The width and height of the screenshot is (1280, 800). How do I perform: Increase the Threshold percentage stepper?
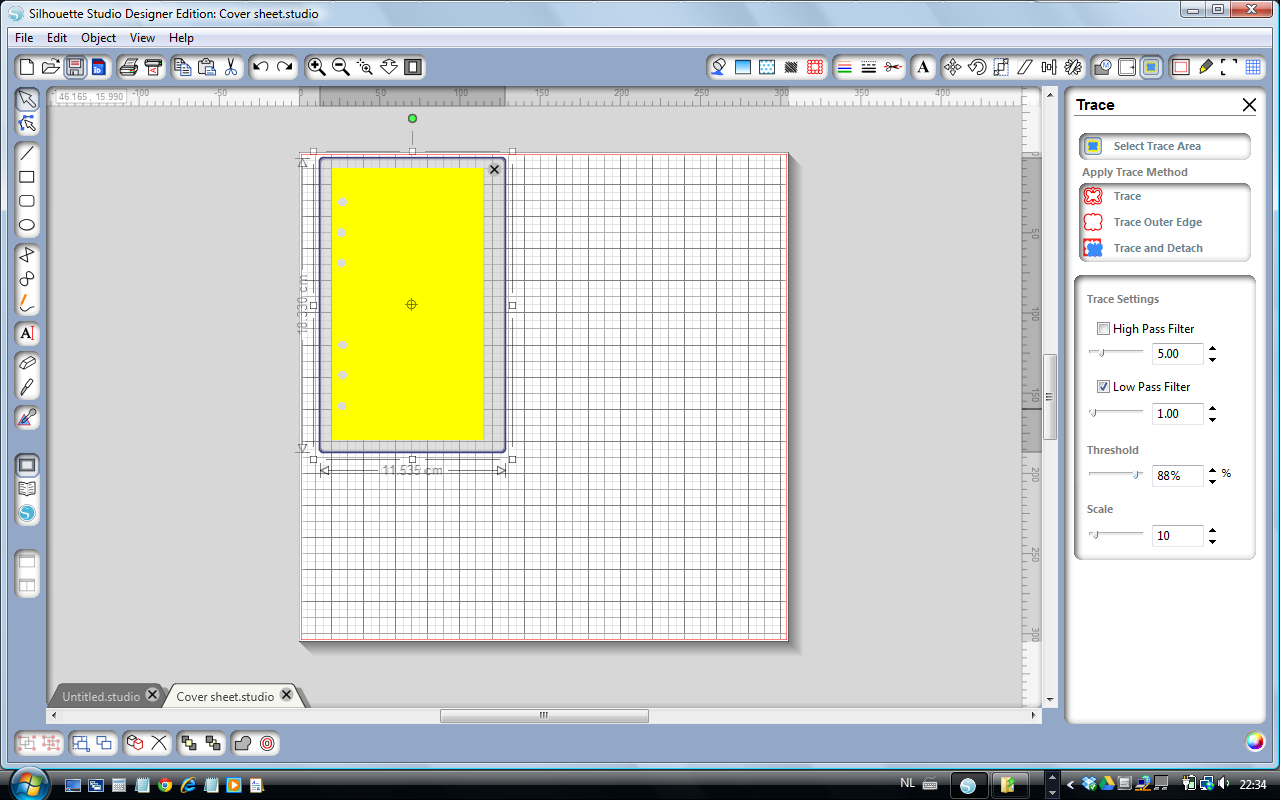(x=1213, y=471)
